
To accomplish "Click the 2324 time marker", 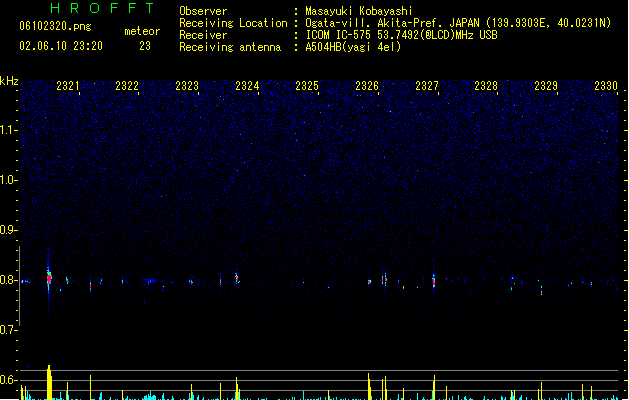I will tap(247, 86).
